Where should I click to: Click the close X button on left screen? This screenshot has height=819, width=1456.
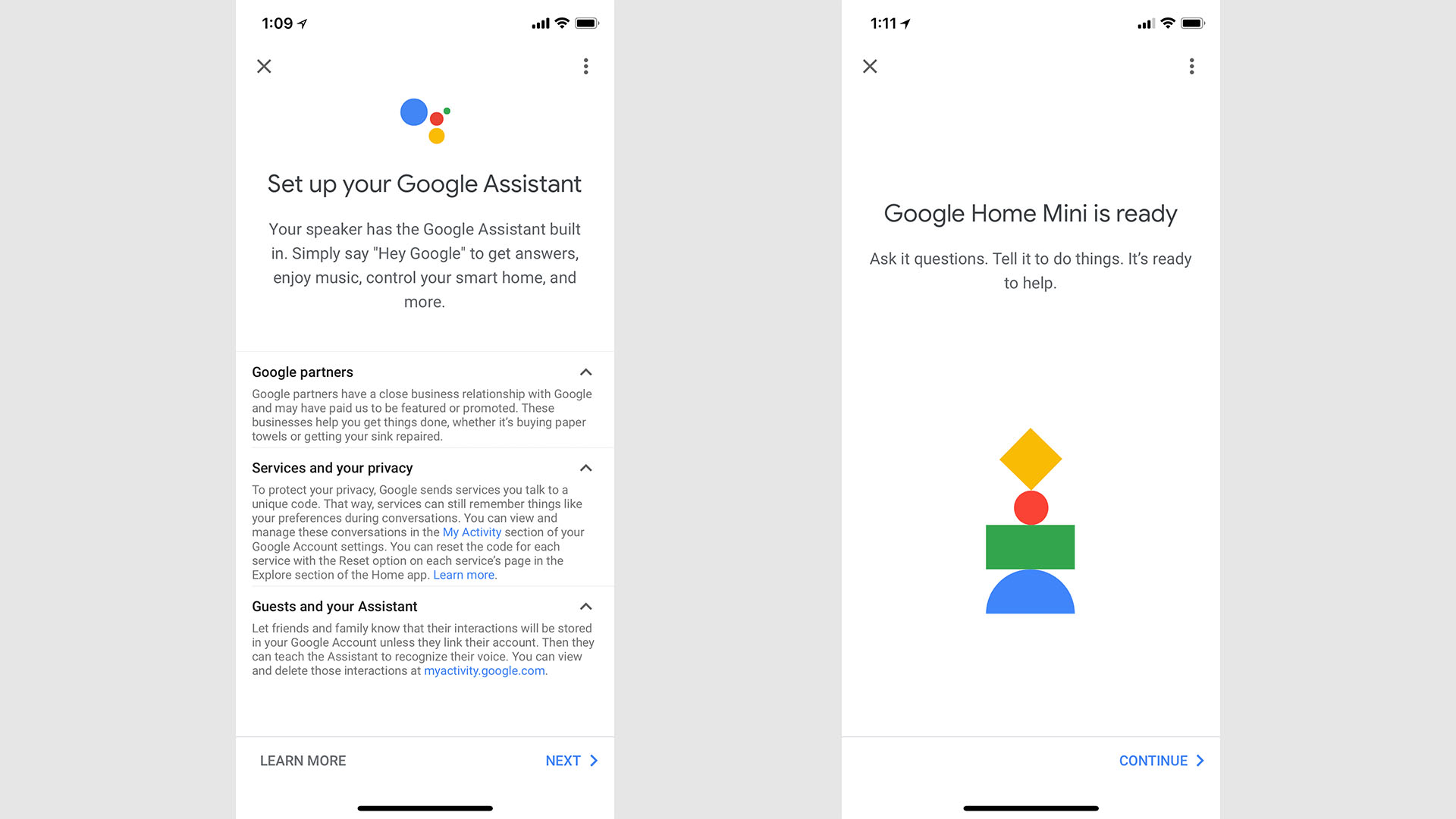tap(263, 66)
